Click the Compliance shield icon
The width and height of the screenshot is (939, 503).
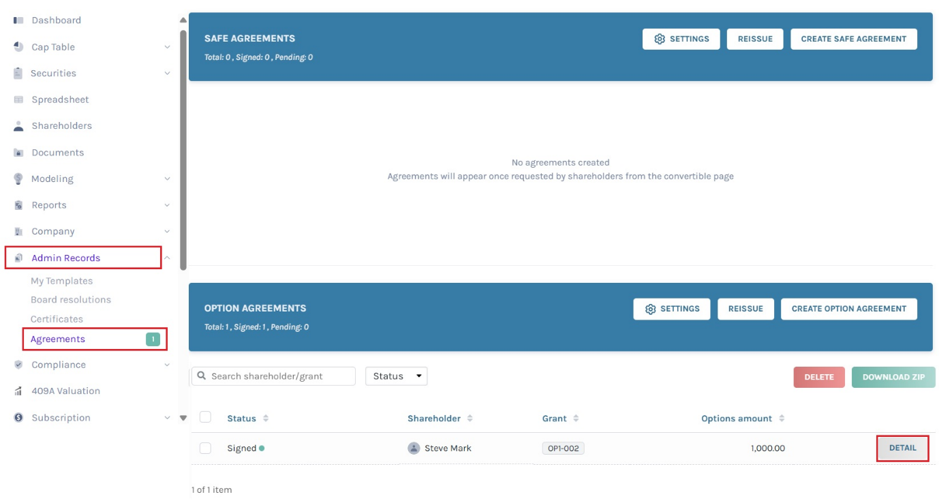pyautogui.click(x=19, y=365)
